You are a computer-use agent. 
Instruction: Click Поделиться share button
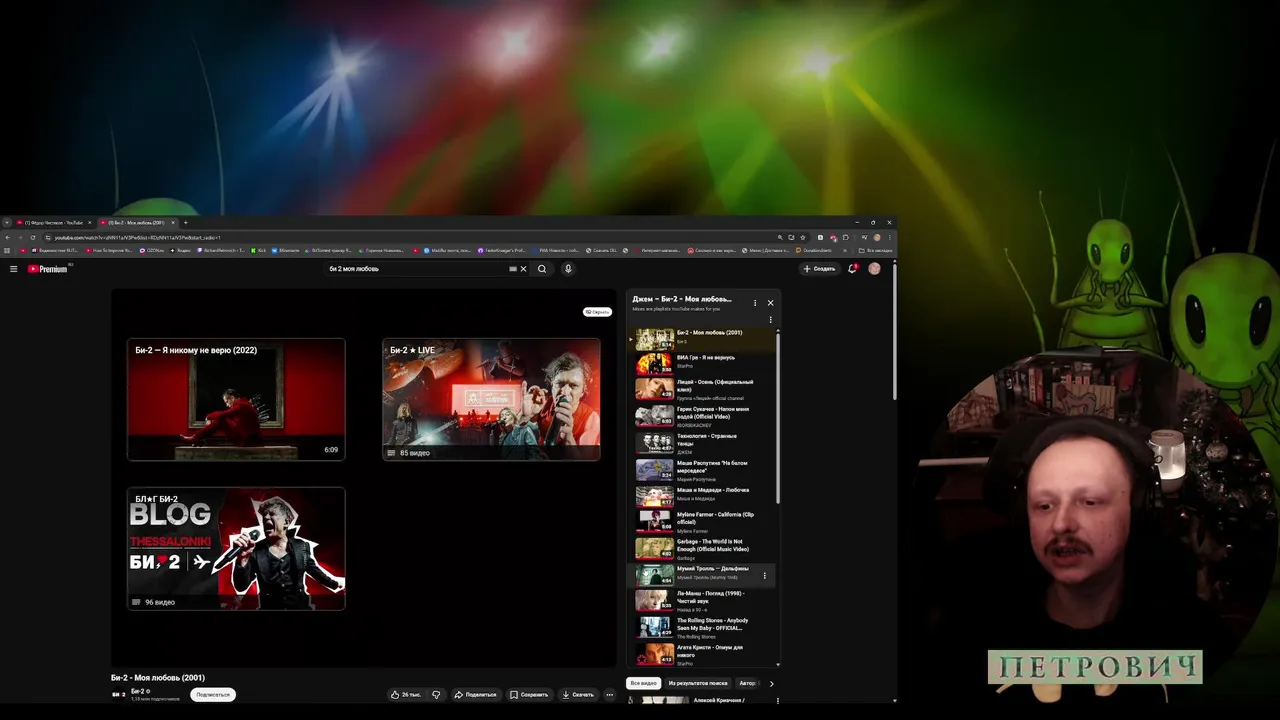coord(475,694)
